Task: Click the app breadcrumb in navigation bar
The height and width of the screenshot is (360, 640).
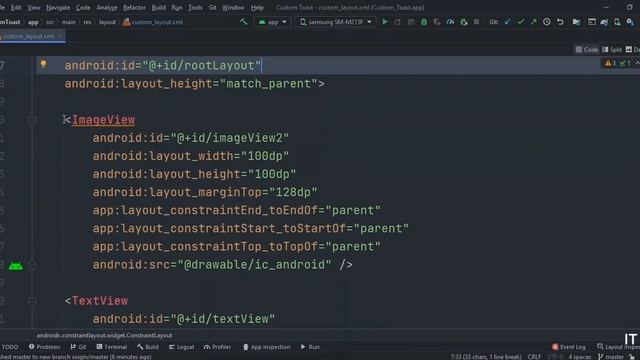Action: pos(33,22)
